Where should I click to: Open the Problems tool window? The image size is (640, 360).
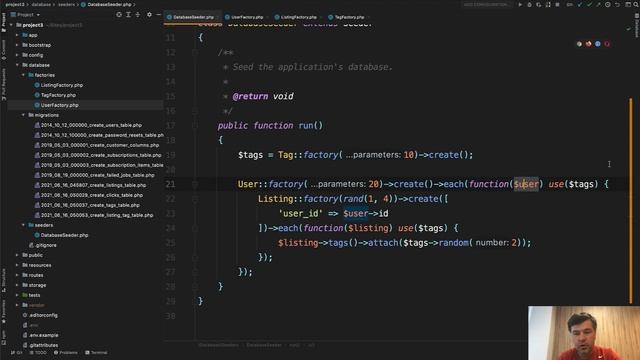[65, 353]
